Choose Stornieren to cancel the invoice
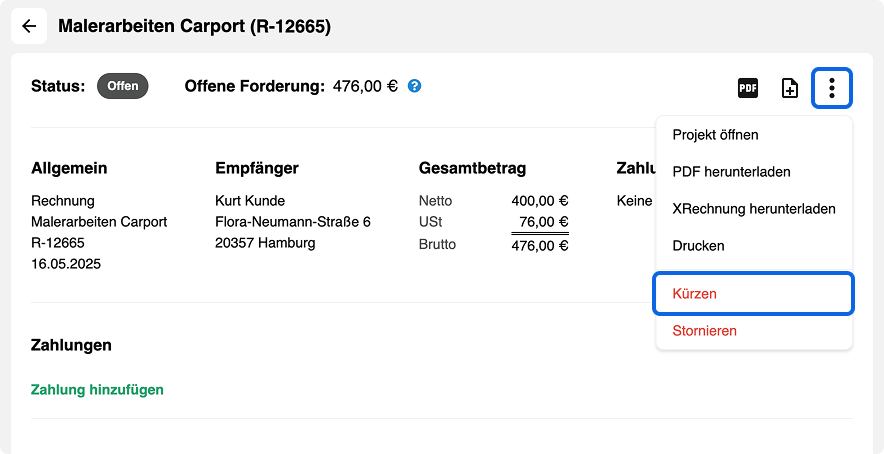 (704, 331)
